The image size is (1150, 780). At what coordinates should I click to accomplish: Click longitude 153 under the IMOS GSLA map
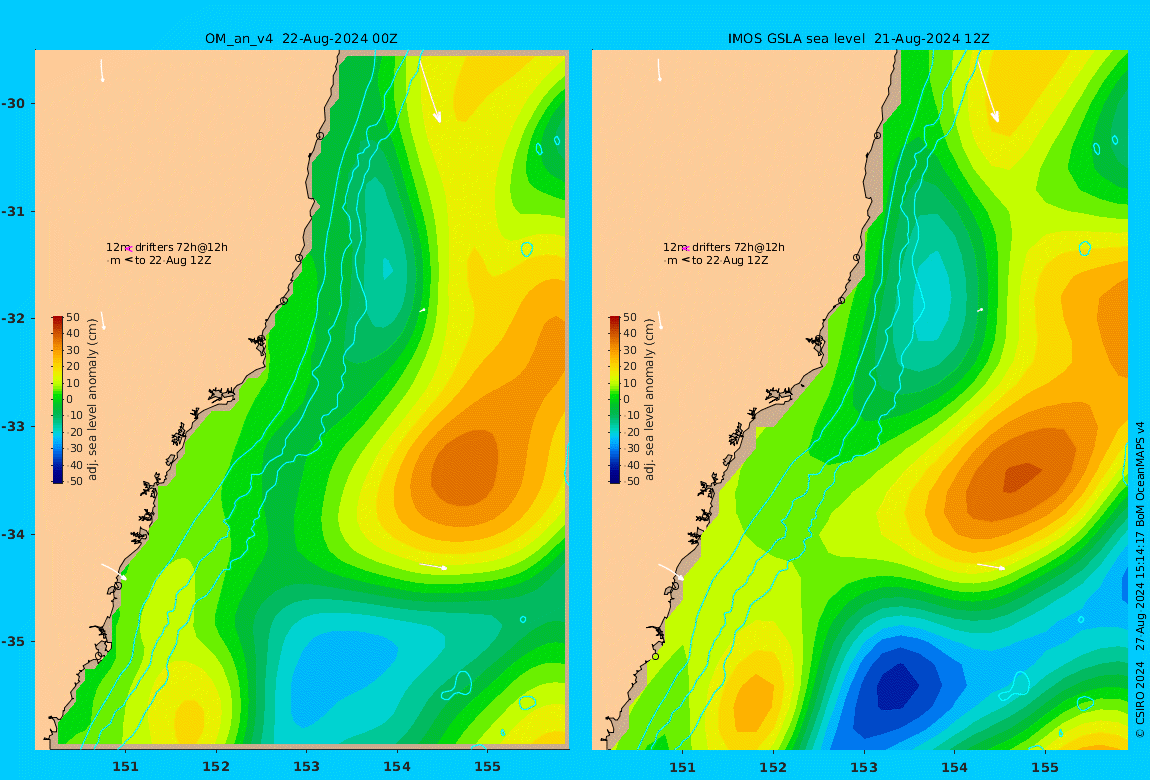click(x=864, y=767)
